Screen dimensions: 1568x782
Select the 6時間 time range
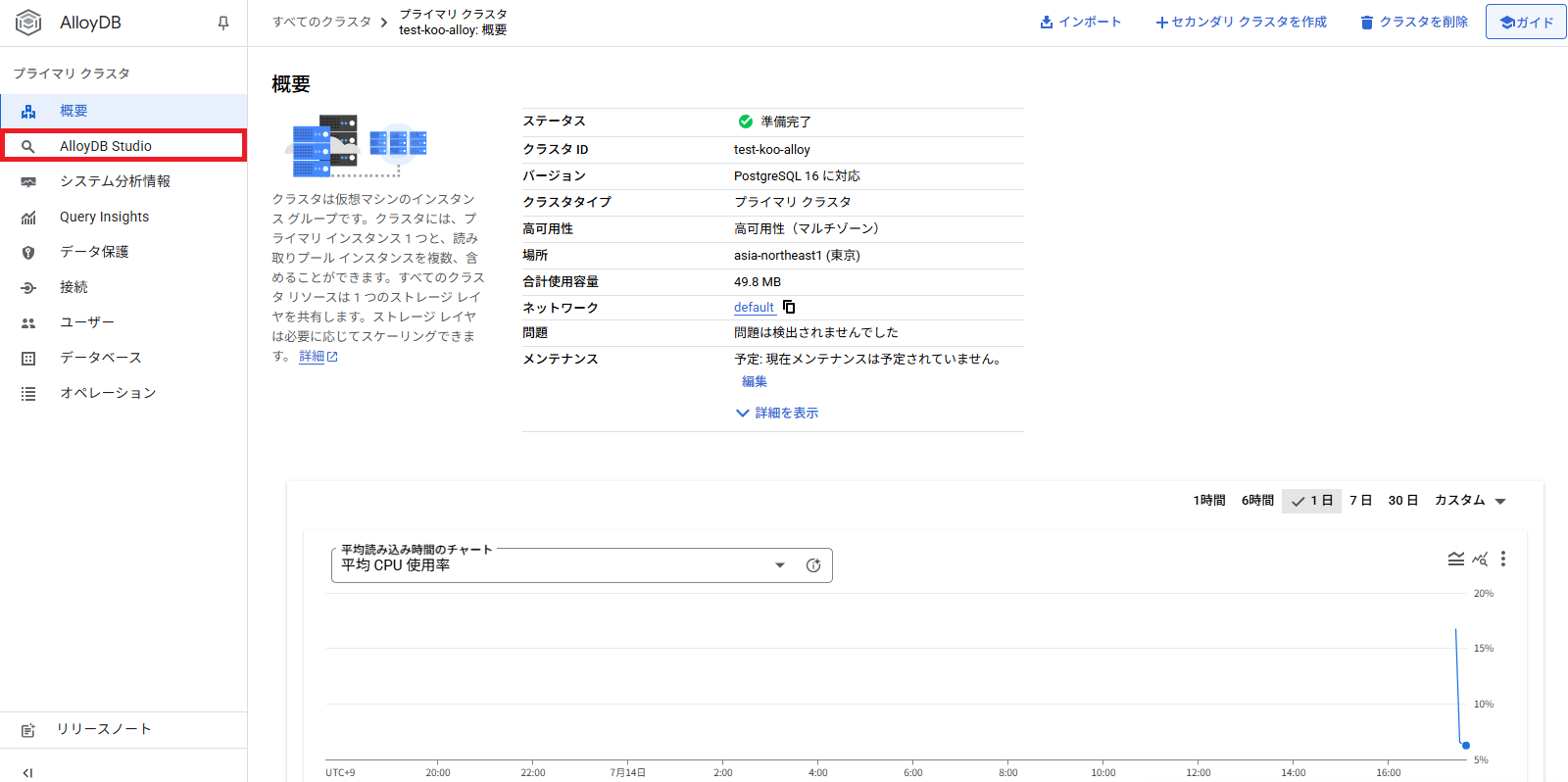1257,500
